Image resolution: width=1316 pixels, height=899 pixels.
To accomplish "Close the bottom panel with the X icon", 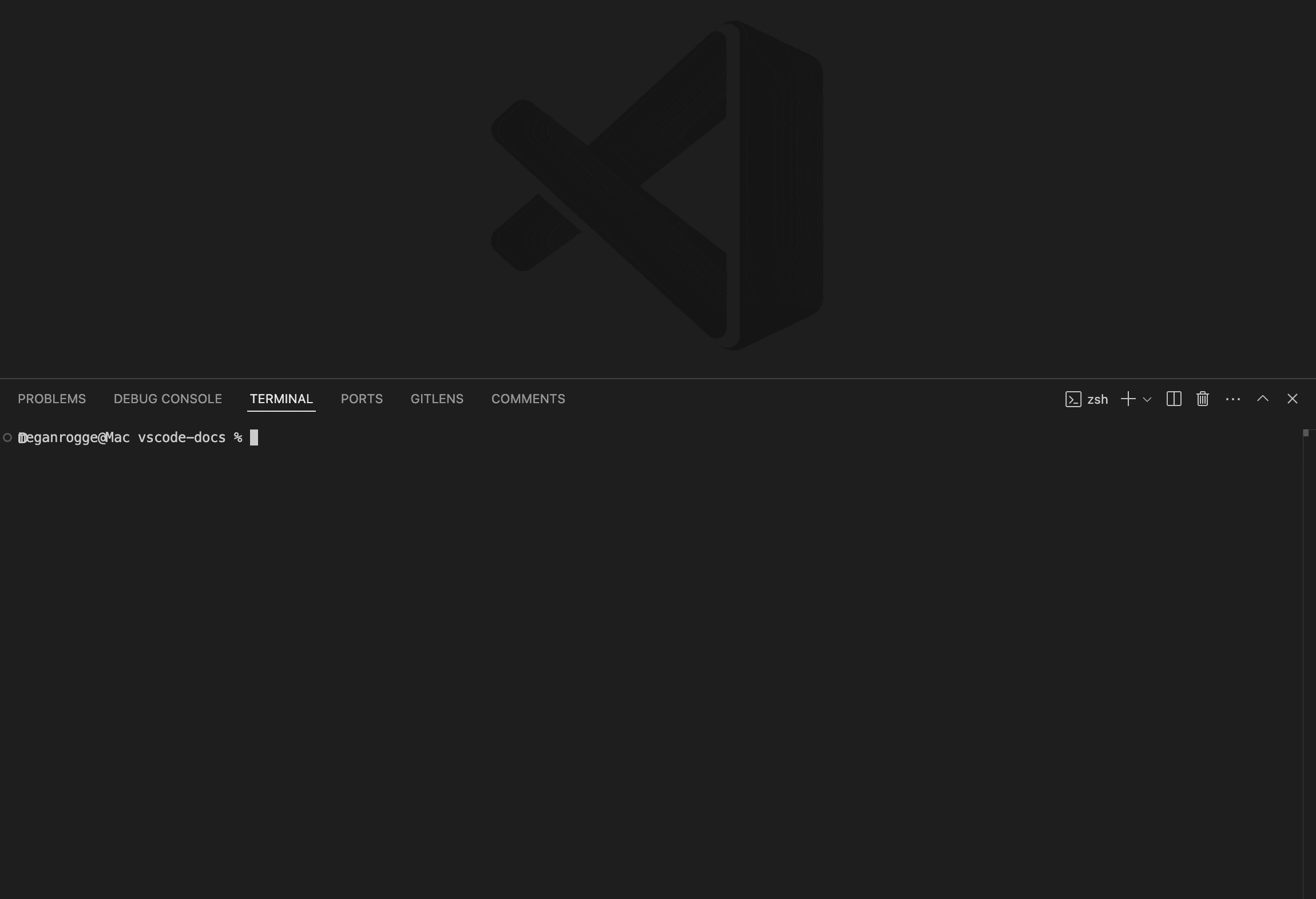I will pyautogui.click(x=1293, y=399).
